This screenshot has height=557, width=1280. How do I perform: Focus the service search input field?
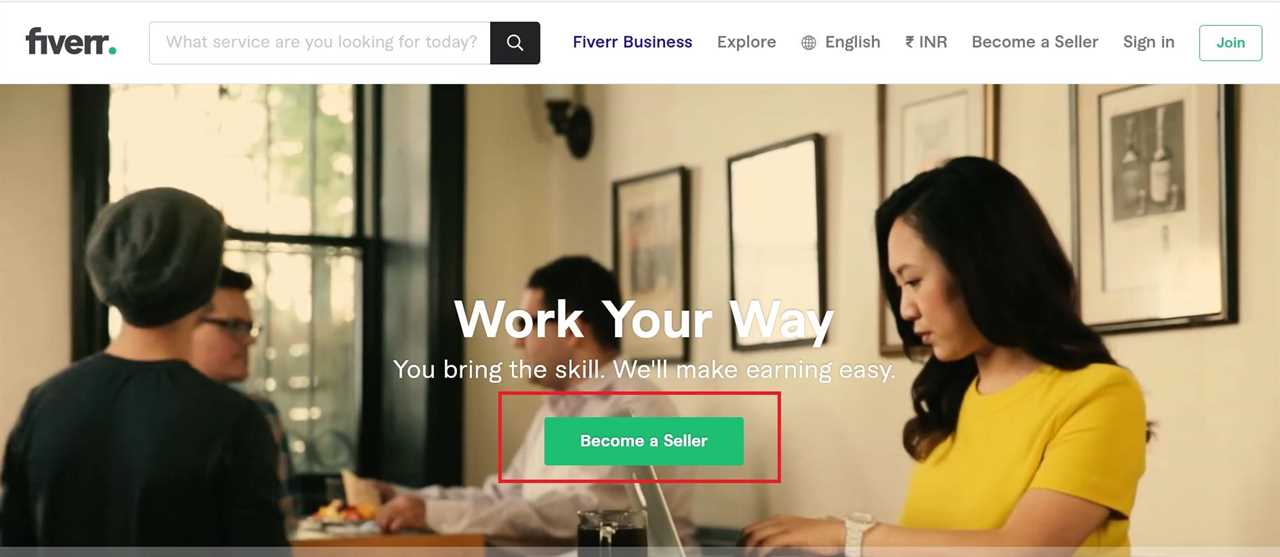[320, 43]
